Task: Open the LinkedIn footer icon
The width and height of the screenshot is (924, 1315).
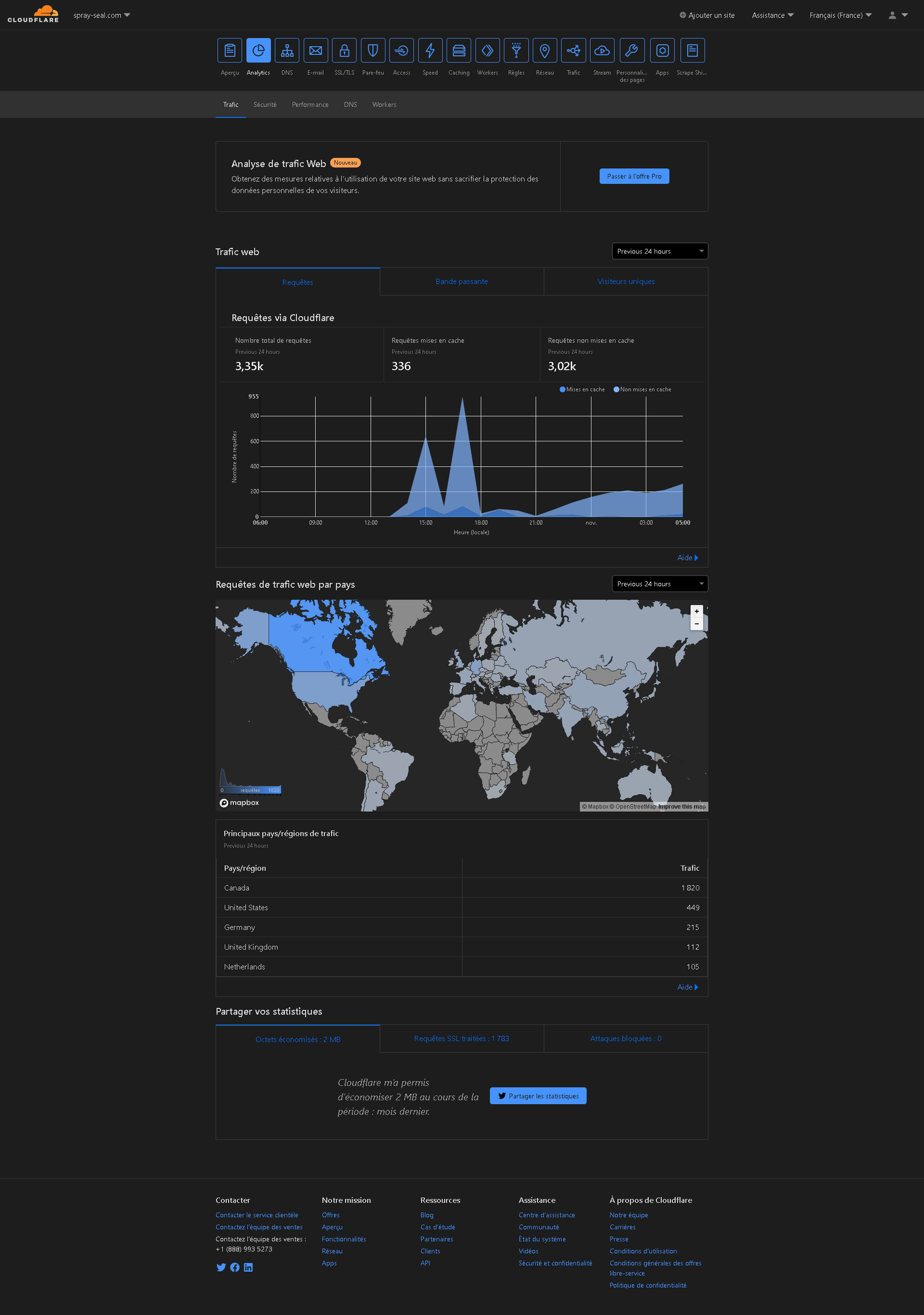Action: (248, 1267)
